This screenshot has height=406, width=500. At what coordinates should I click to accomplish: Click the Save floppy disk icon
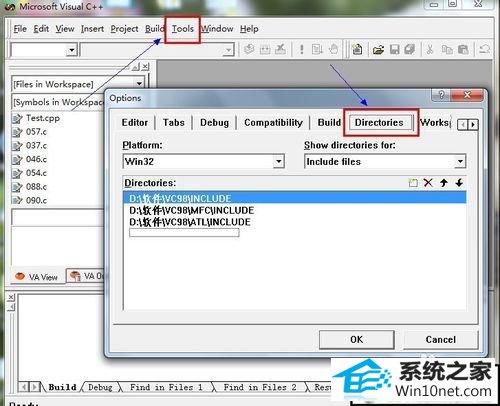tap(395, 50)
